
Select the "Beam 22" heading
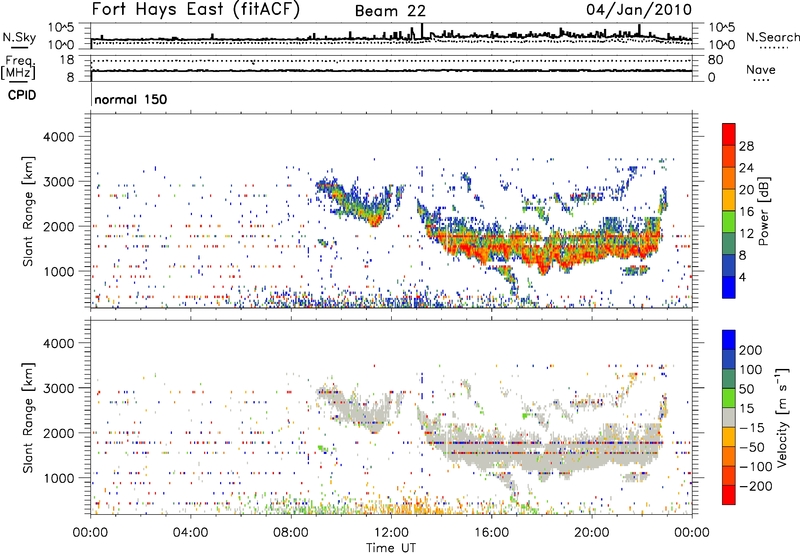[390, 11]
